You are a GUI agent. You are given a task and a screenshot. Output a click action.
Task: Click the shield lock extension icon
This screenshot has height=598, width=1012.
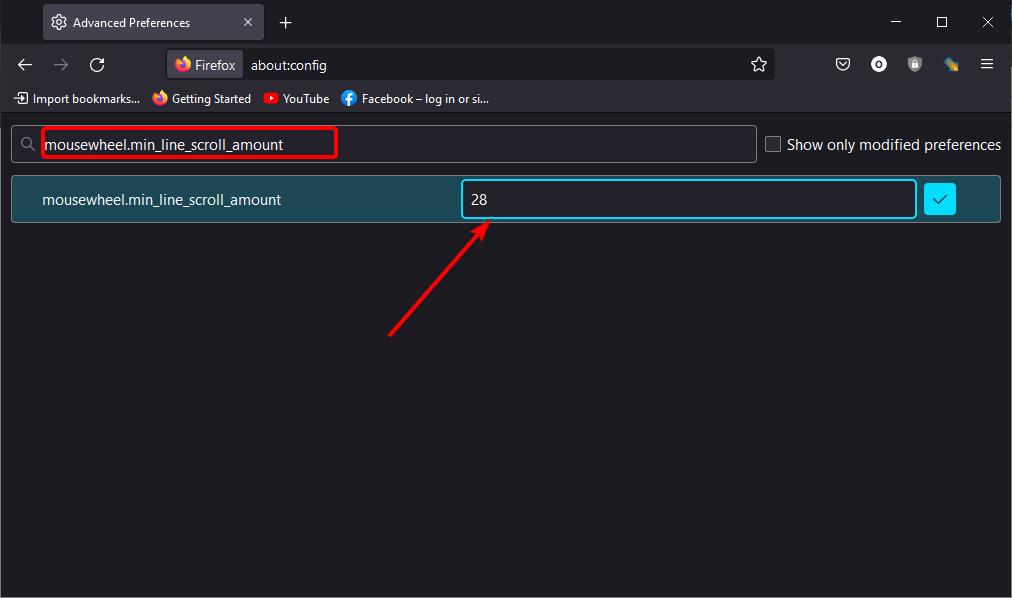coord(915,64)
